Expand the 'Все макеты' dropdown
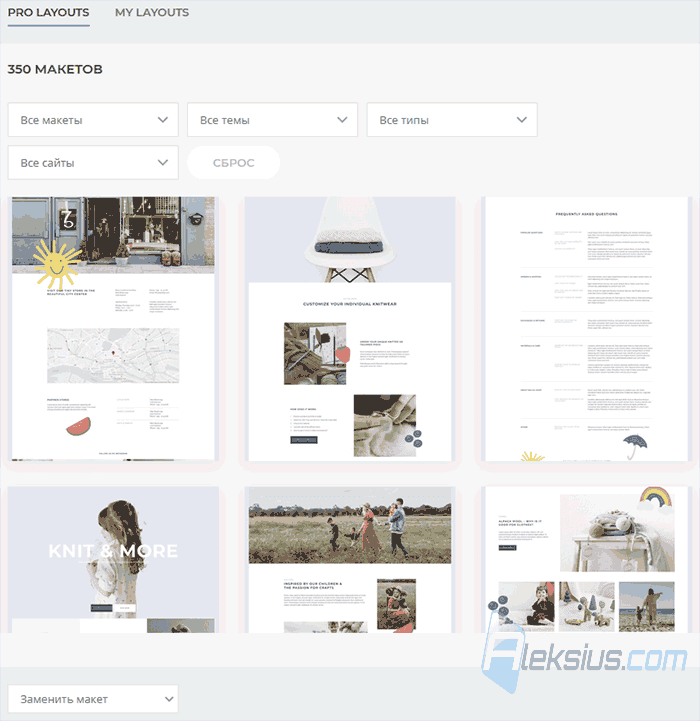The image size is (700, 721). coord(93,120)
